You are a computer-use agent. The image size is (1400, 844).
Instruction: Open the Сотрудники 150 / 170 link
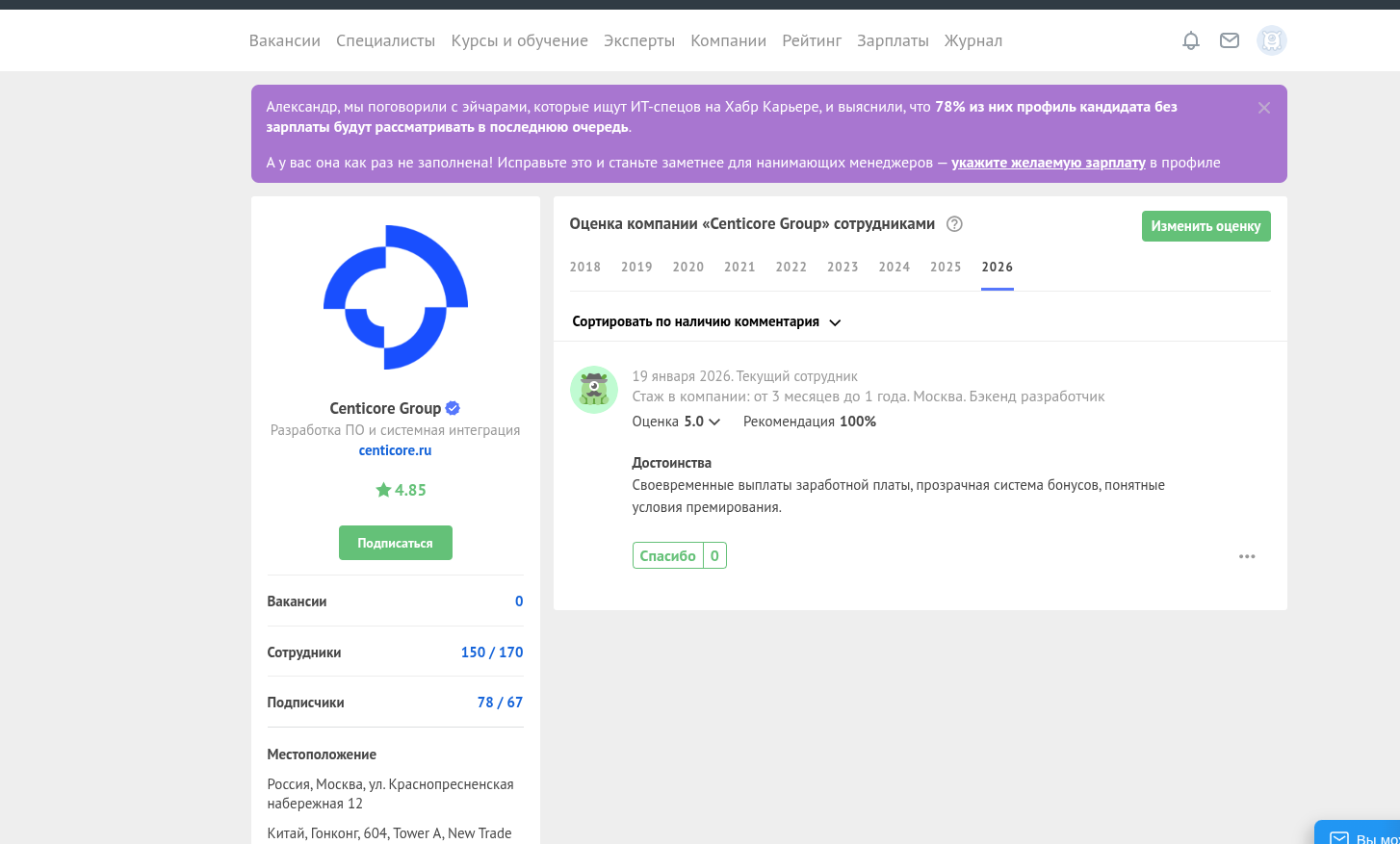point(492,652)
